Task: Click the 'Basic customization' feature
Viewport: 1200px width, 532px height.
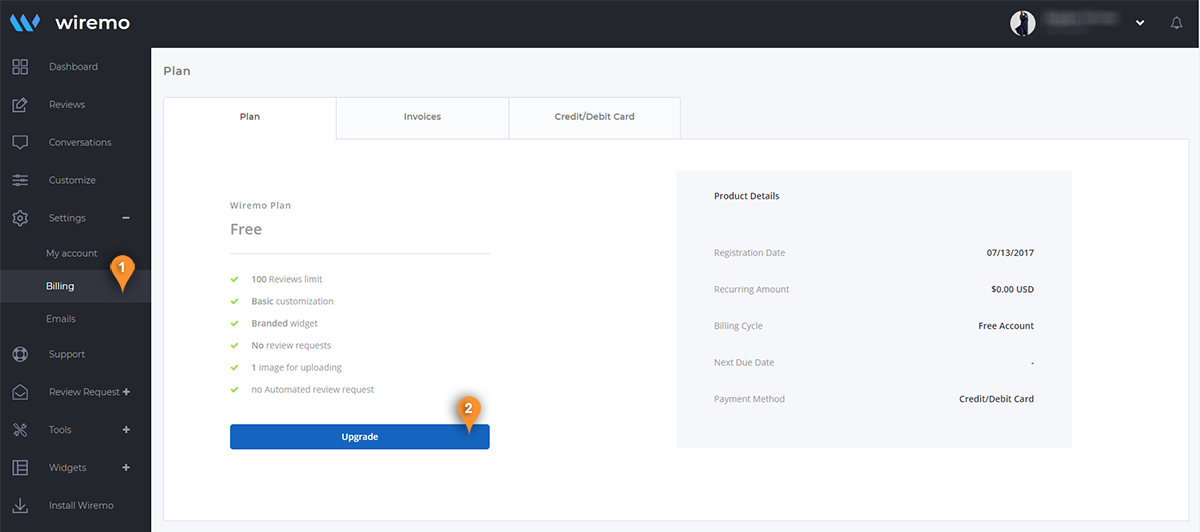Action: pos(293,301)
